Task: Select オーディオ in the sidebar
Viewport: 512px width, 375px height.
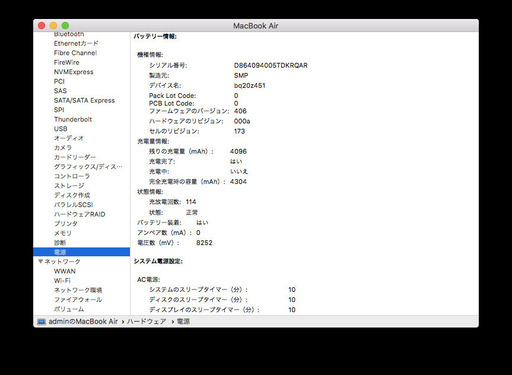Action: (69, 138)
